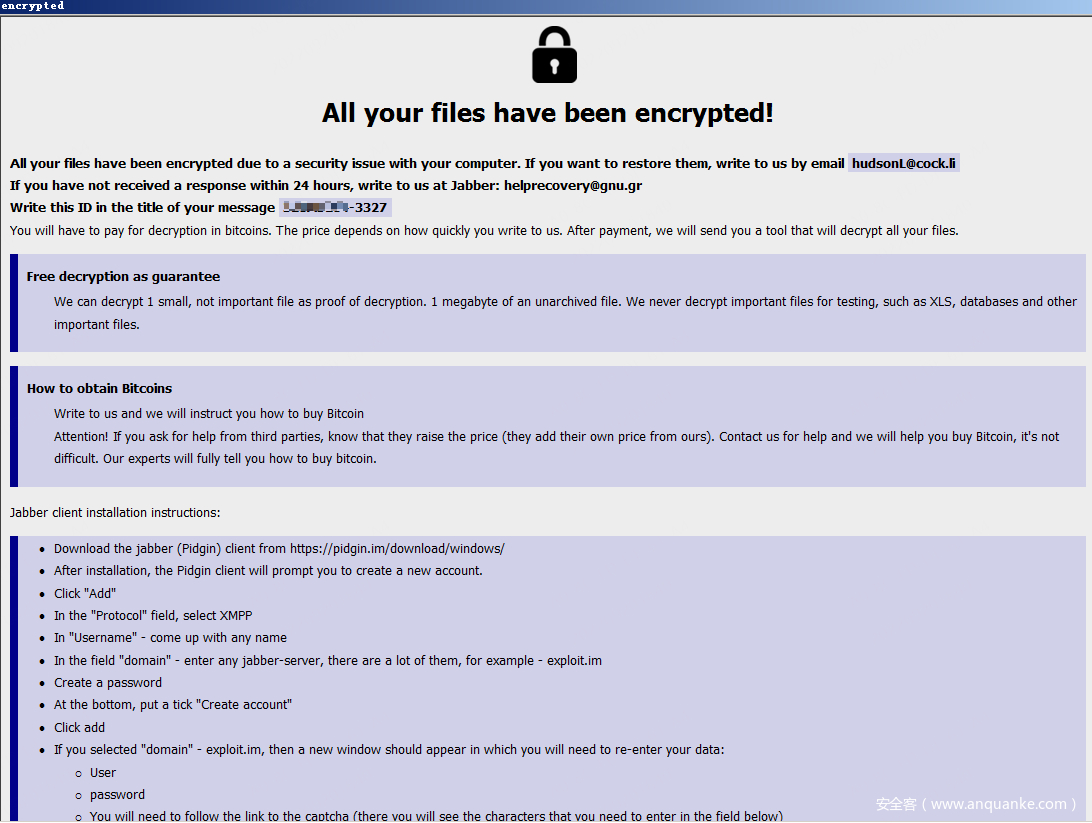This screenshot has height=823, width=1092.
Task: Click the Jabber address helprecovery@gnu.gr
Action: click(x=573, y=185)
